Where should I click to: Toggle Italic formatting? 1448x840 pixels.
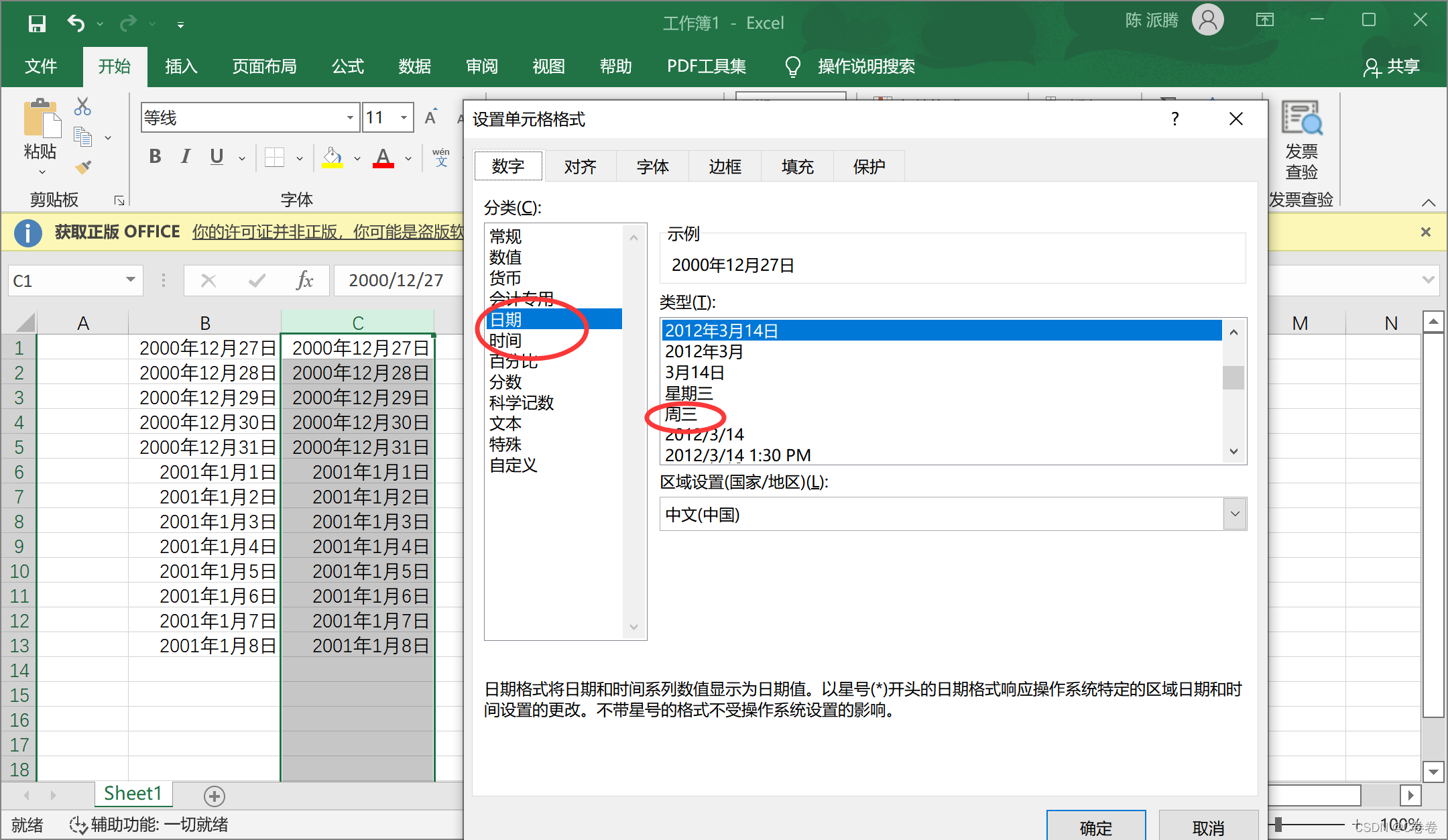[186, 157]
